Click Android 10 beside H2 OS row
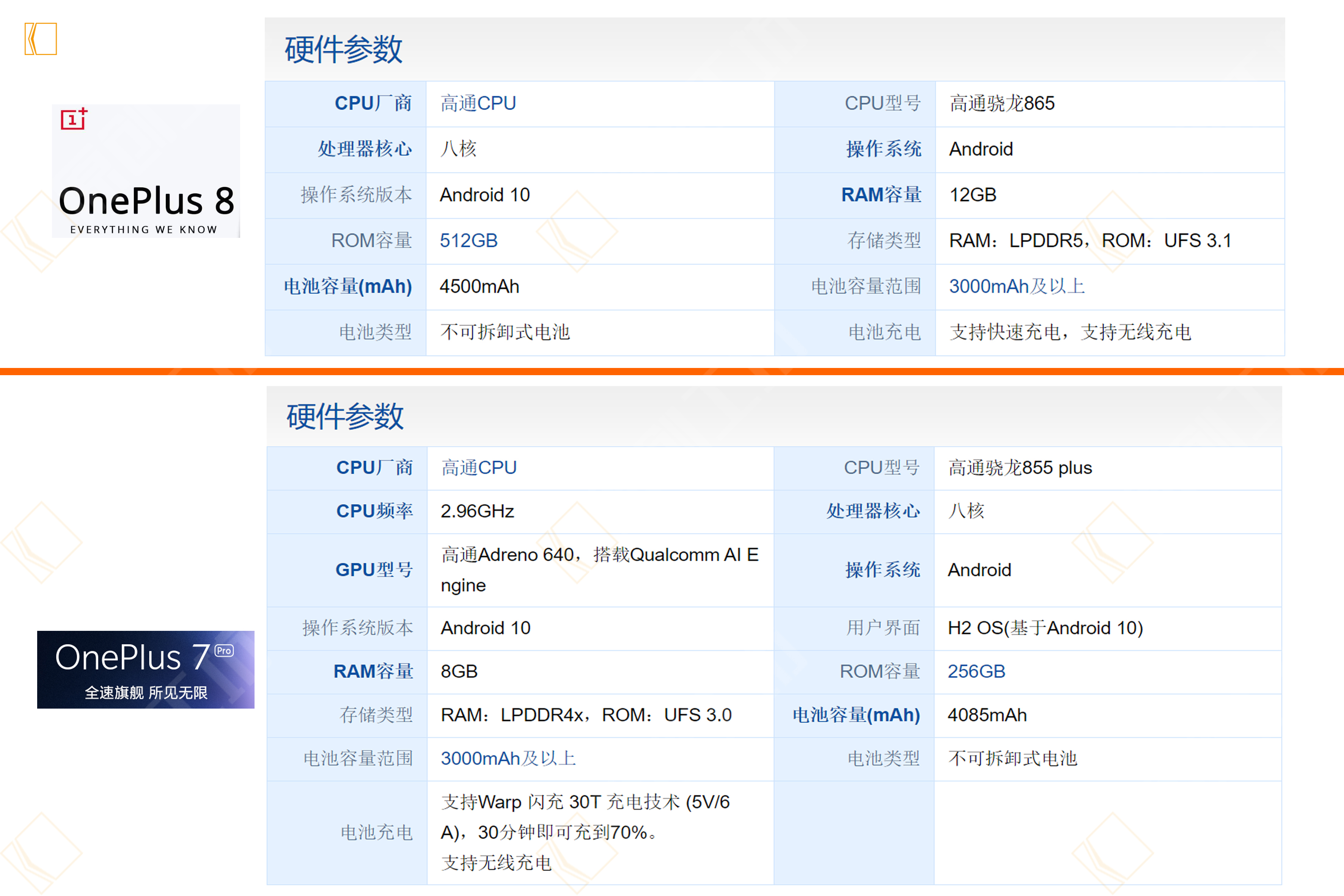1344x896 pixels. (x=486, y=628)
